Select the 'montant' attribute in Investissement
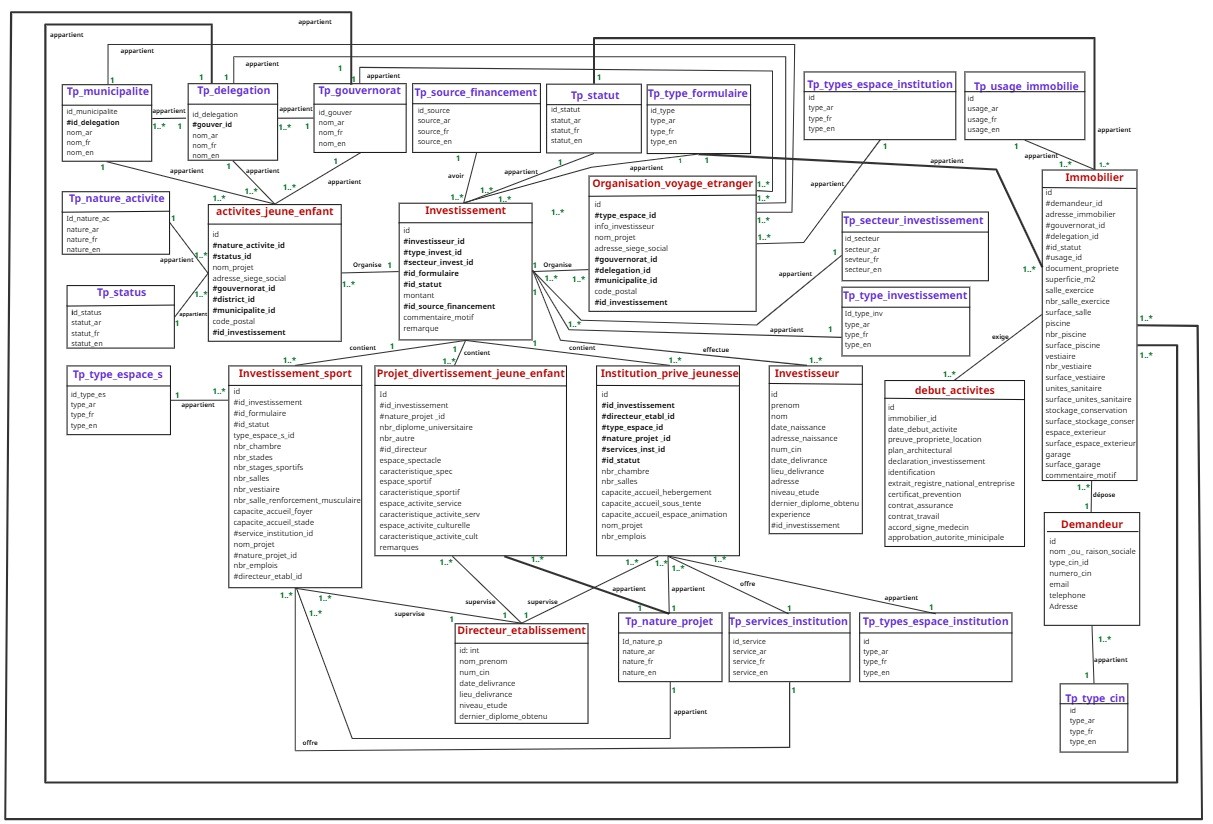1213x824 pixels. (x=418, y=295)
